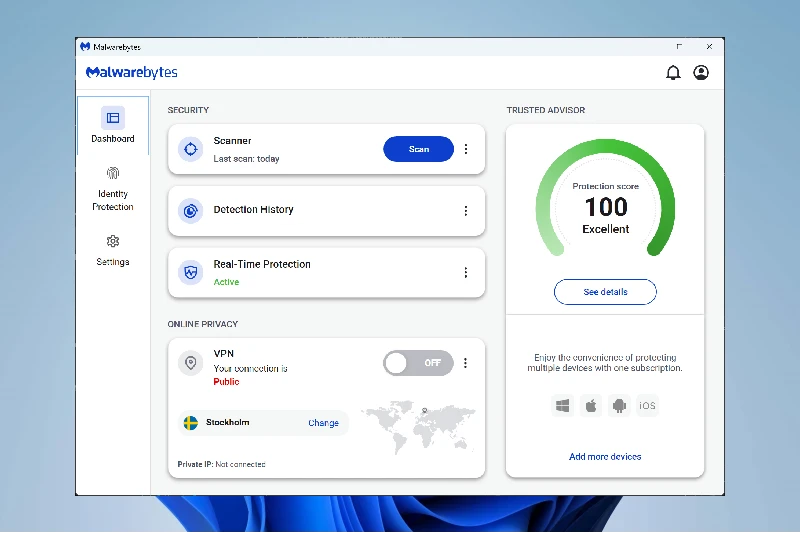
Task: Open the notifications bell
Action: click(673, 73)
